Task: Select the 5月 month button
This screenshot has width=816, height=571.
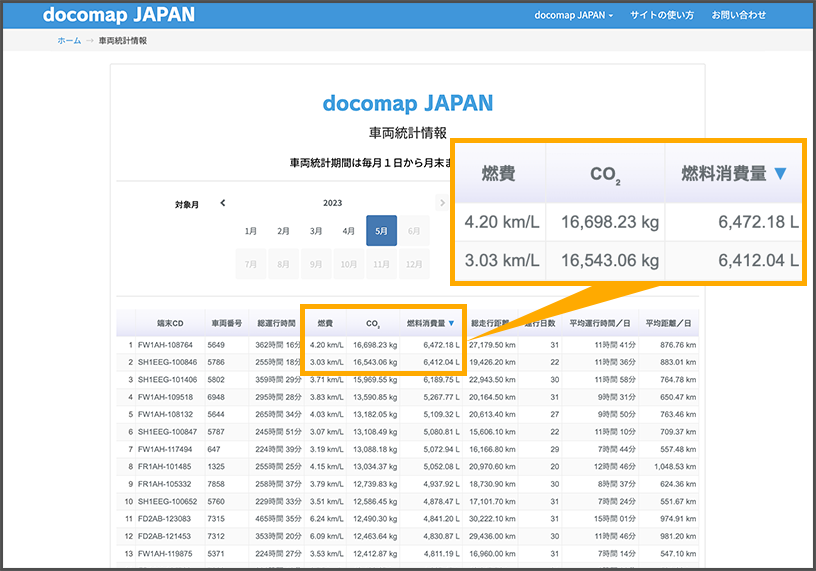Action: (x=381, y=231)
